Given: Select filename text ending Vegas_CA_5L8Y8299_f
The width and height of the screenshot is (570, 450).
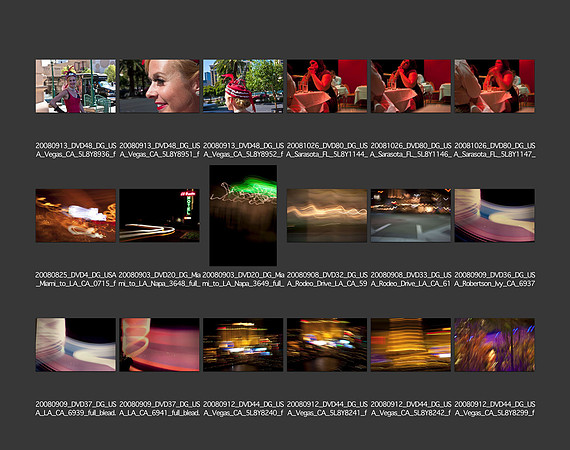Looking at the screenshot, I should (494, 409).
